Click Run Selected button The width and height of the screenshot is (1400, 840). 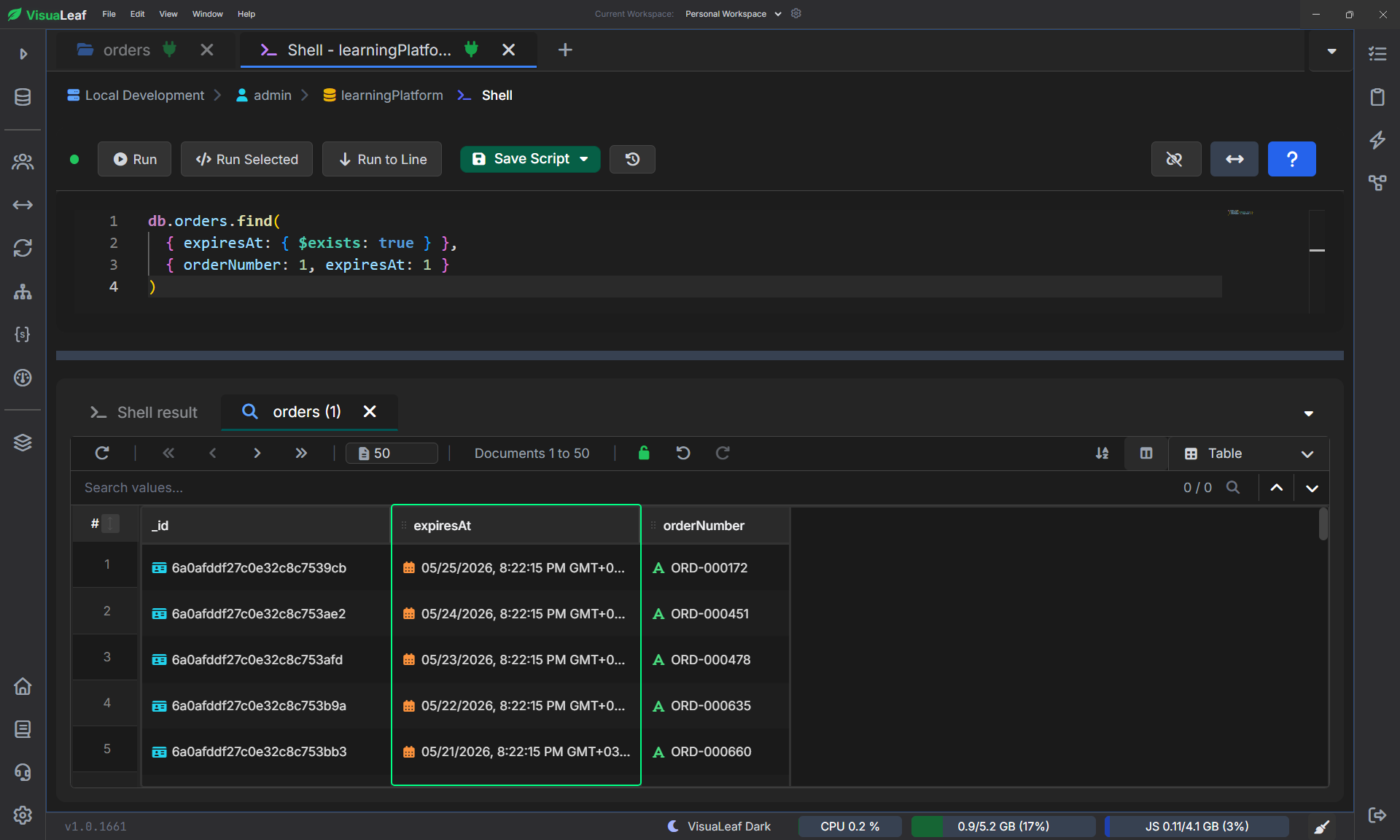tap(246, 159)
